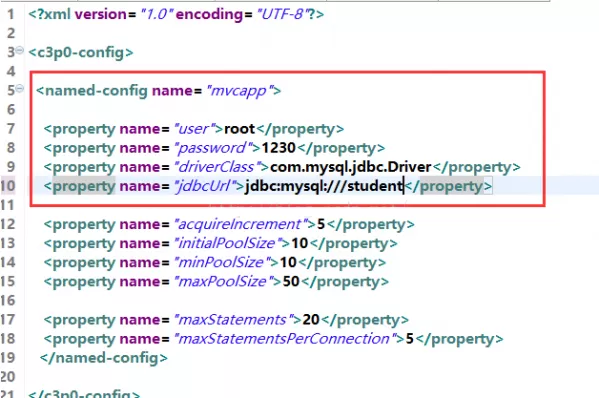The width and height of the screenshot is (599, 398).
Task: Click the acquireIncrement value 5
Action: coord(321,225)
